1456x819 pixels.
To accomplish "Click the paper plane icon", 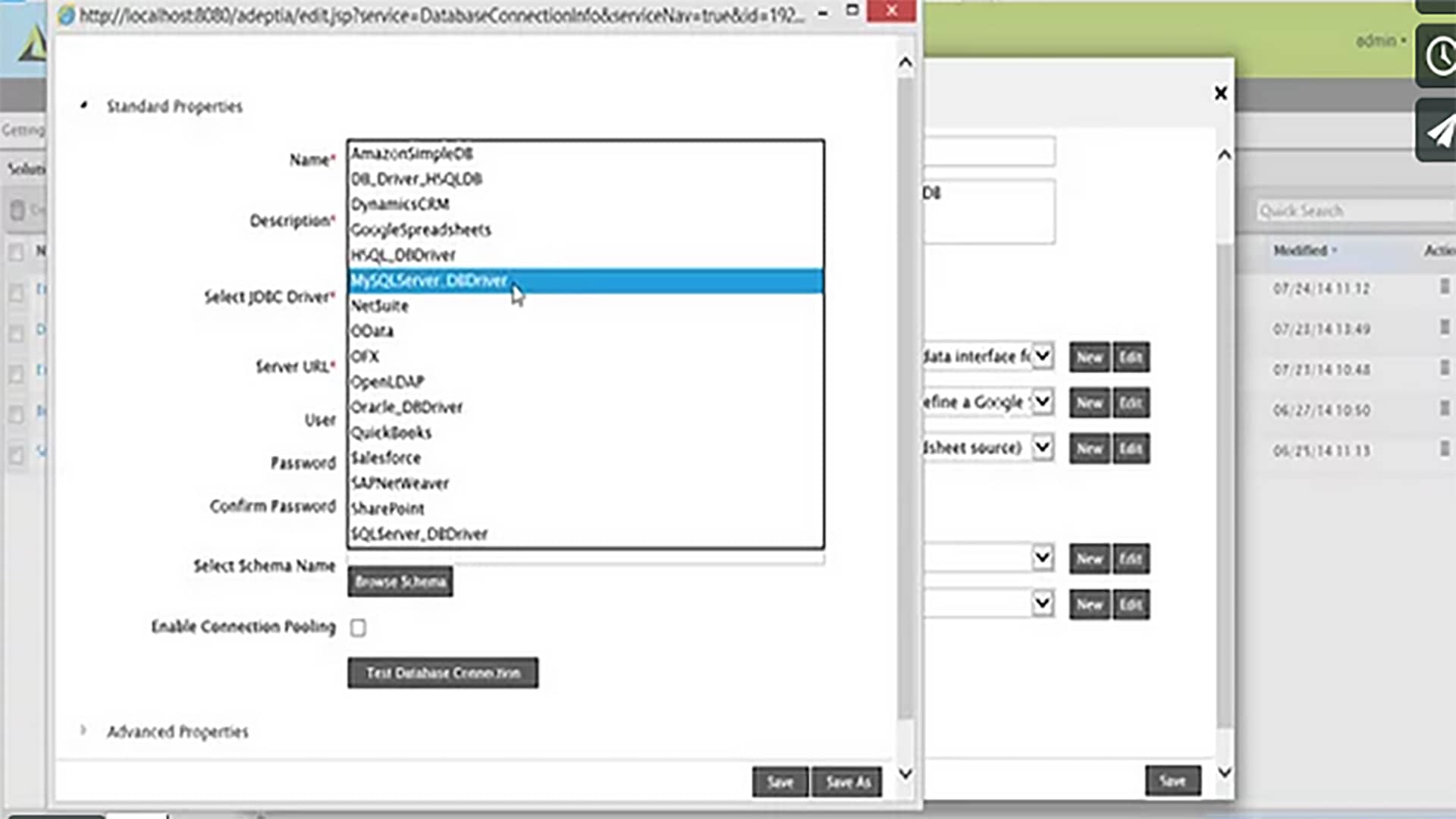I will (1439, 131).
